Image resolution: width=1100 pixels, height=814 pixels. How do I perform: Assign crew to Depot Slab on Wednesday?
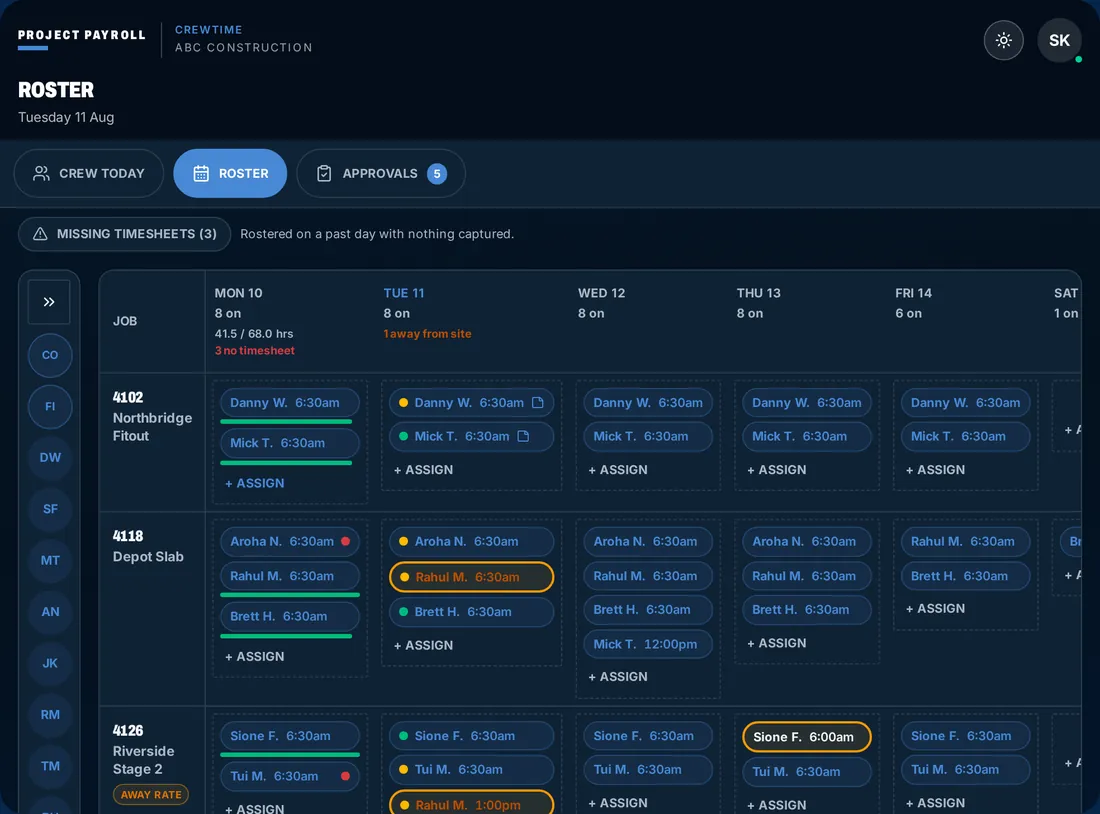[617, 676]
